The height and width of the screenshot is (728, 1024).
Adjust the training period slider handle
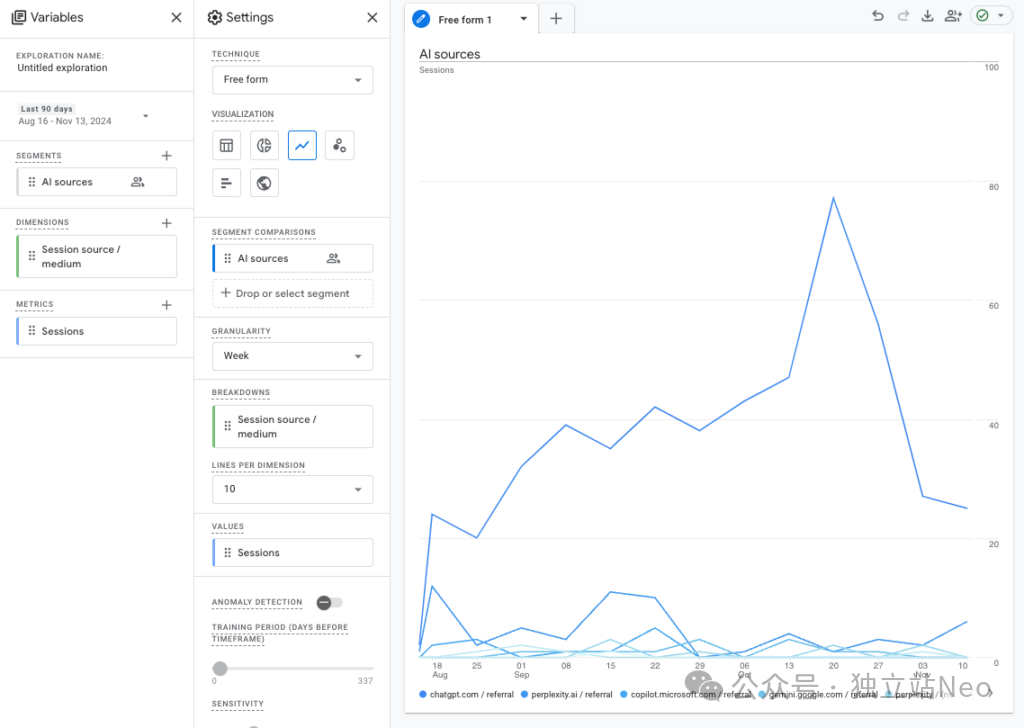click(x=220, y=668)
